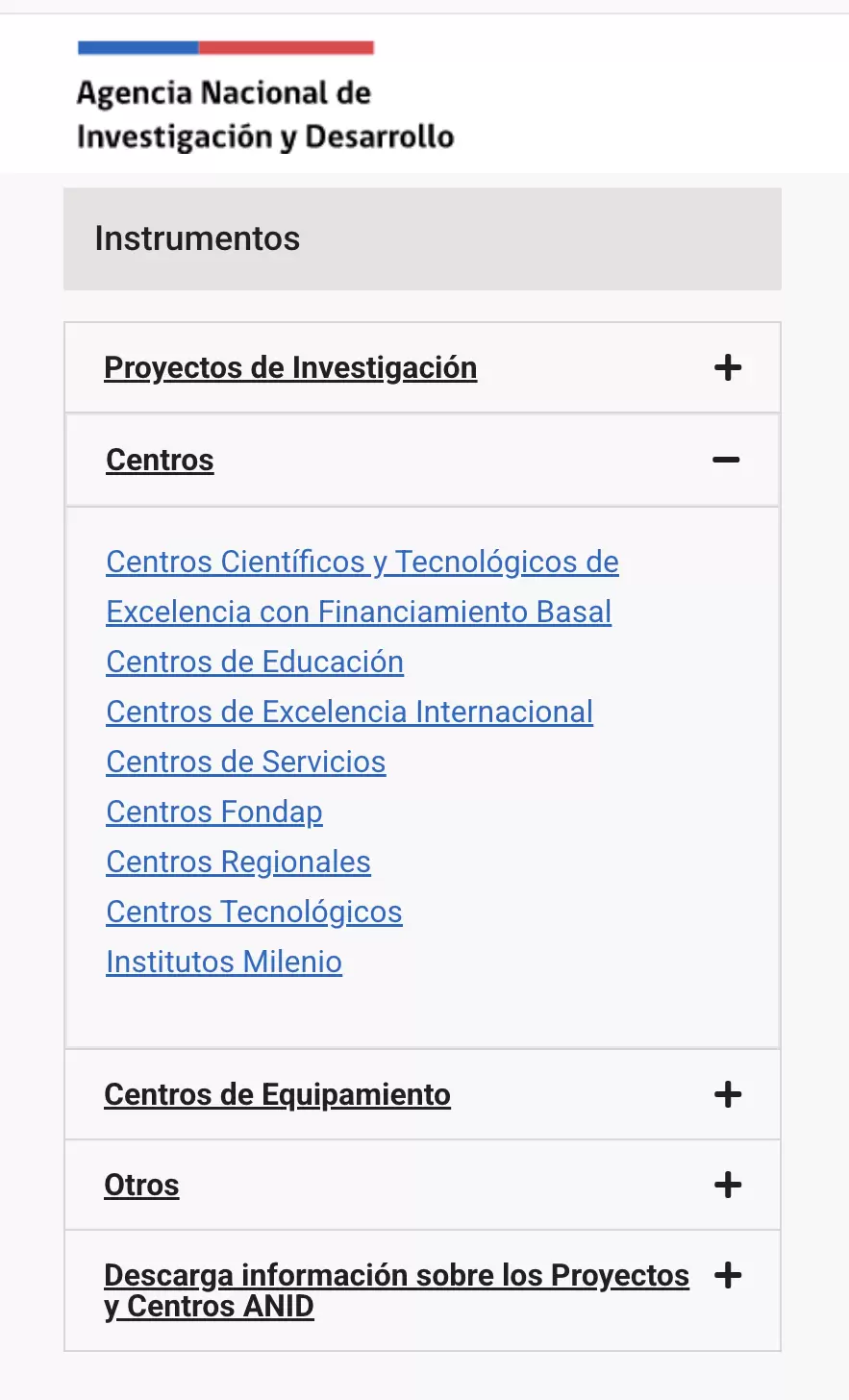Click the Agencia Nacional de Investigación logo
This screenshot has height=1400, width=849.
pos(264,97)
